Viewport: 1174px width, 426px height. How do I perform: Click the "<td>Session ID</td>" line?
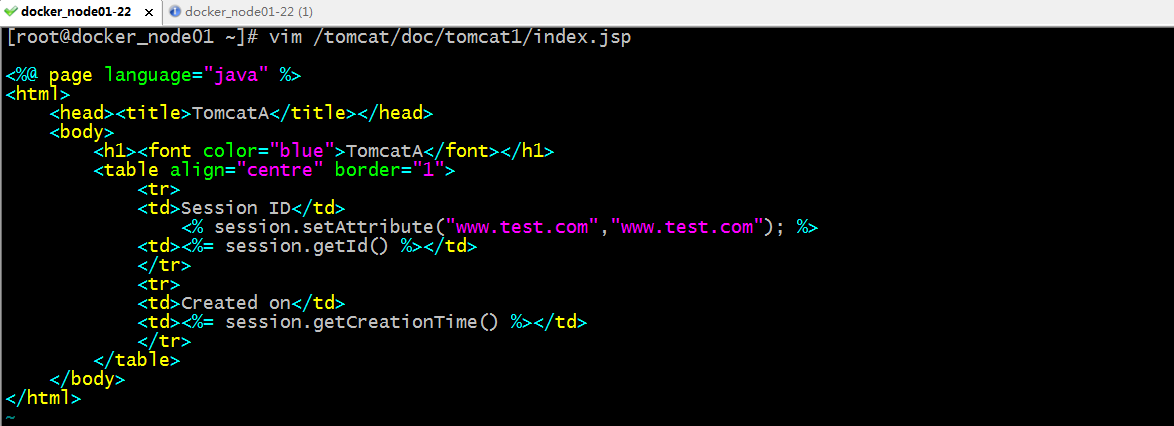click(x=242, y=209)
